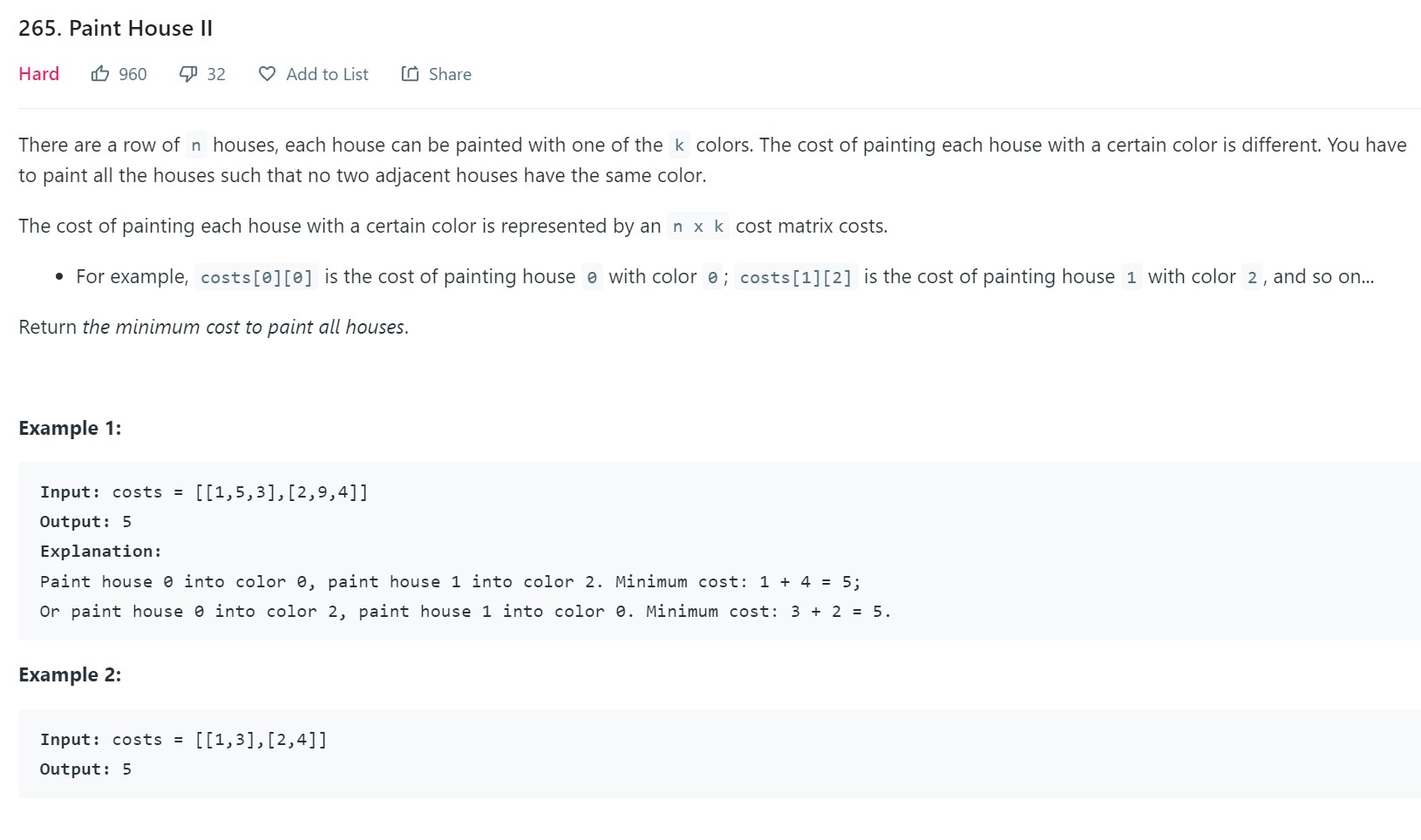Screen dimensions: 1421x840
Task: Click Example 1 input line [[1,5,3],[2,9,4]]
Action: 281,492
